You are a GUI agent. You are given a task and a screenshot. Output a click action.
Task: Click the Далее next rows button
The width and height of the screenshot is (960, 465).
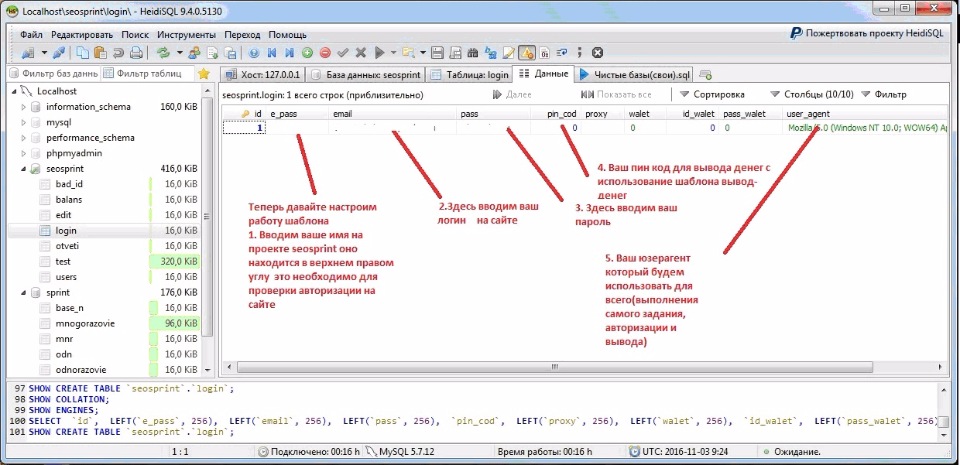[x=512, y=95]
